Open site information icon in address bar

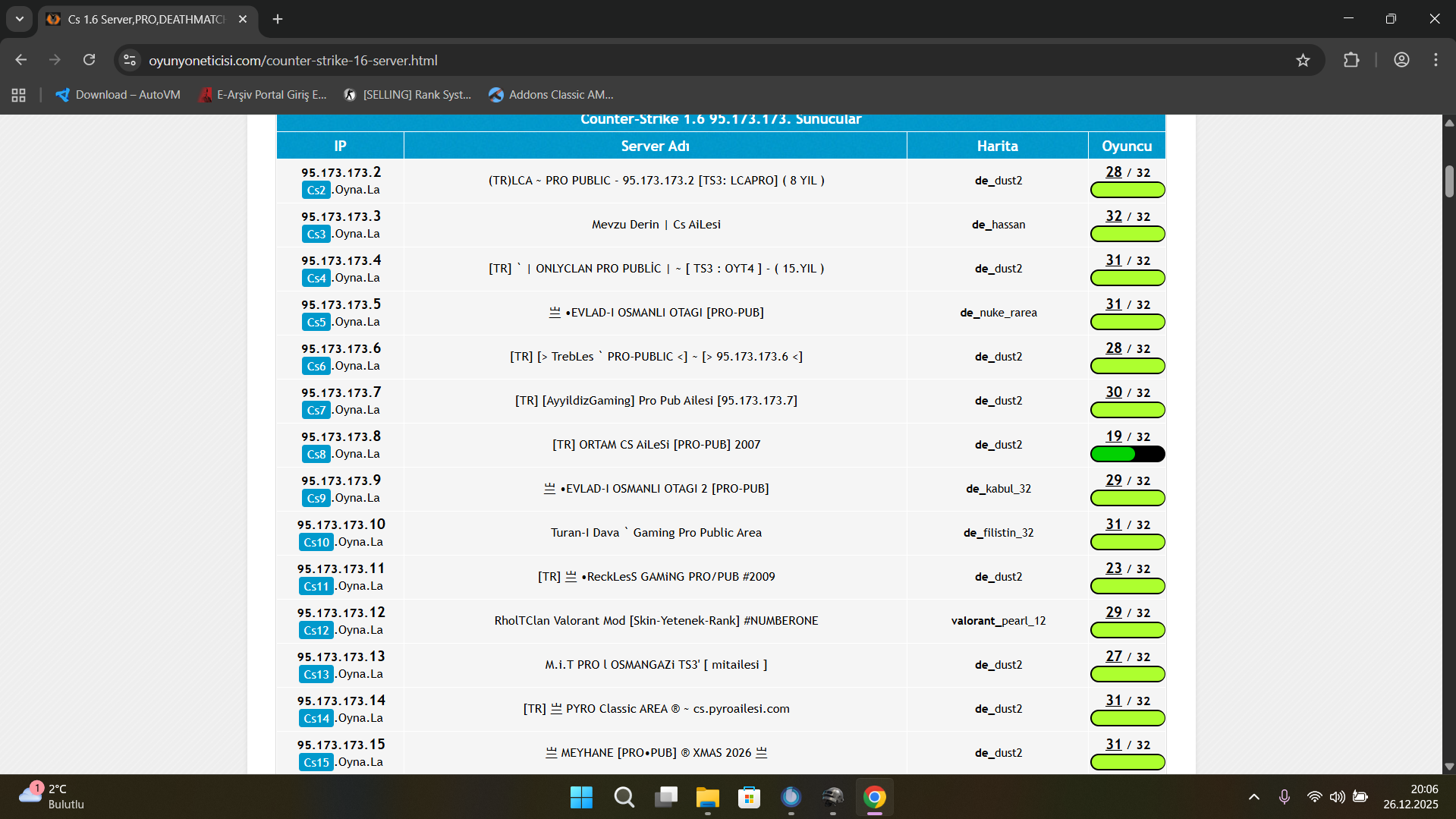[131, 60]
